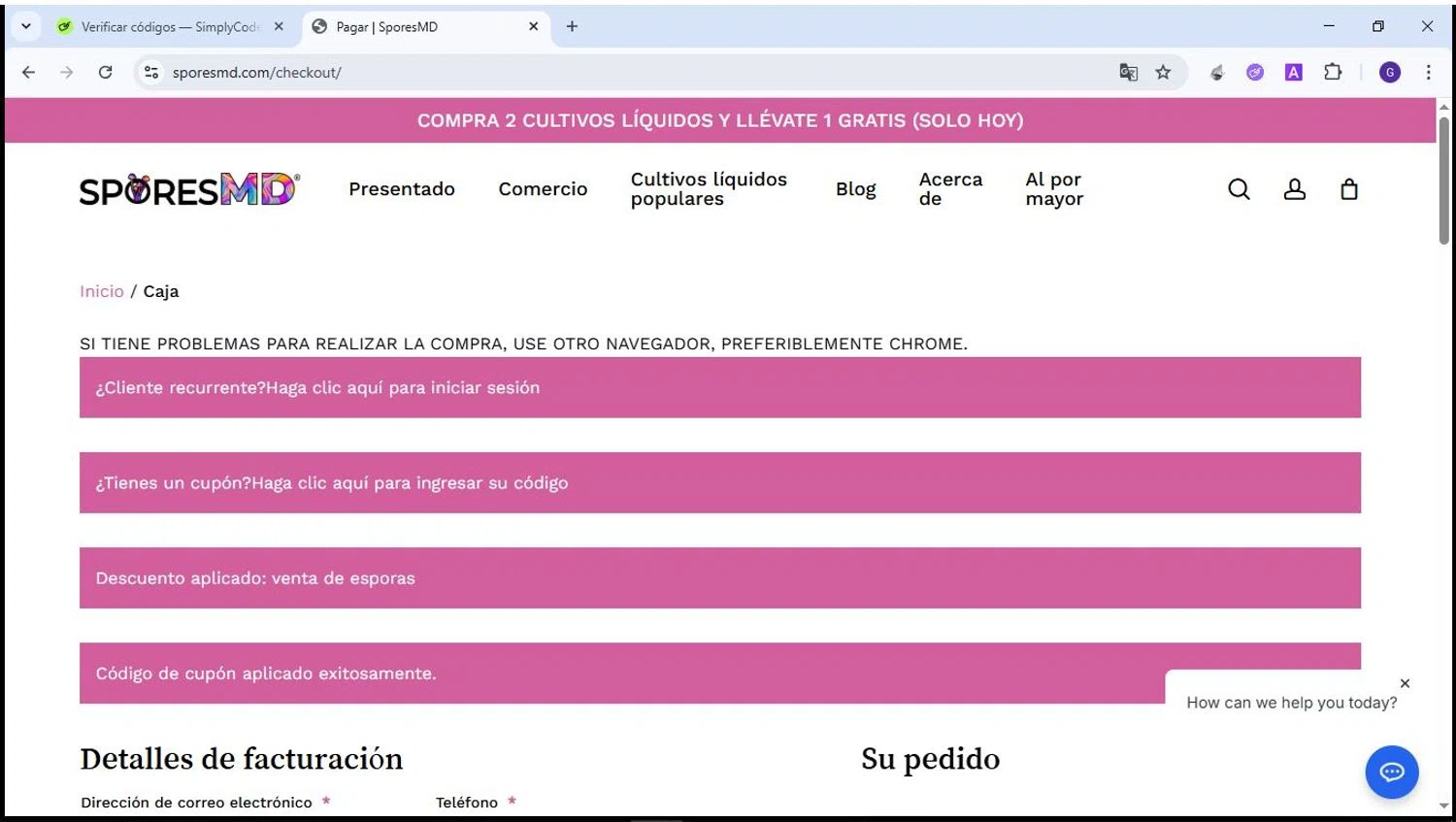The width and height of the screenshot is (1456, 822).
Task: Click the 'Inicio' breadcrumb link
Action: pyautogui.click(x=102, y=291)
